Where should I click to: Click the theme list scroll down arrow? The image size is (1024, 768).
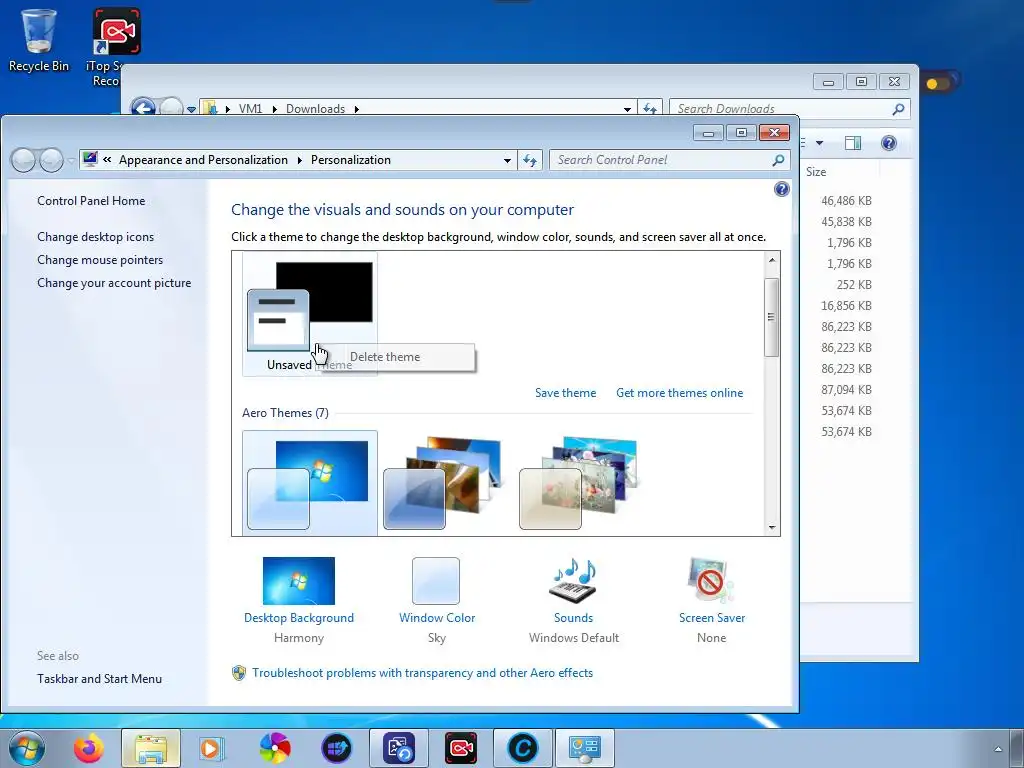772,528
